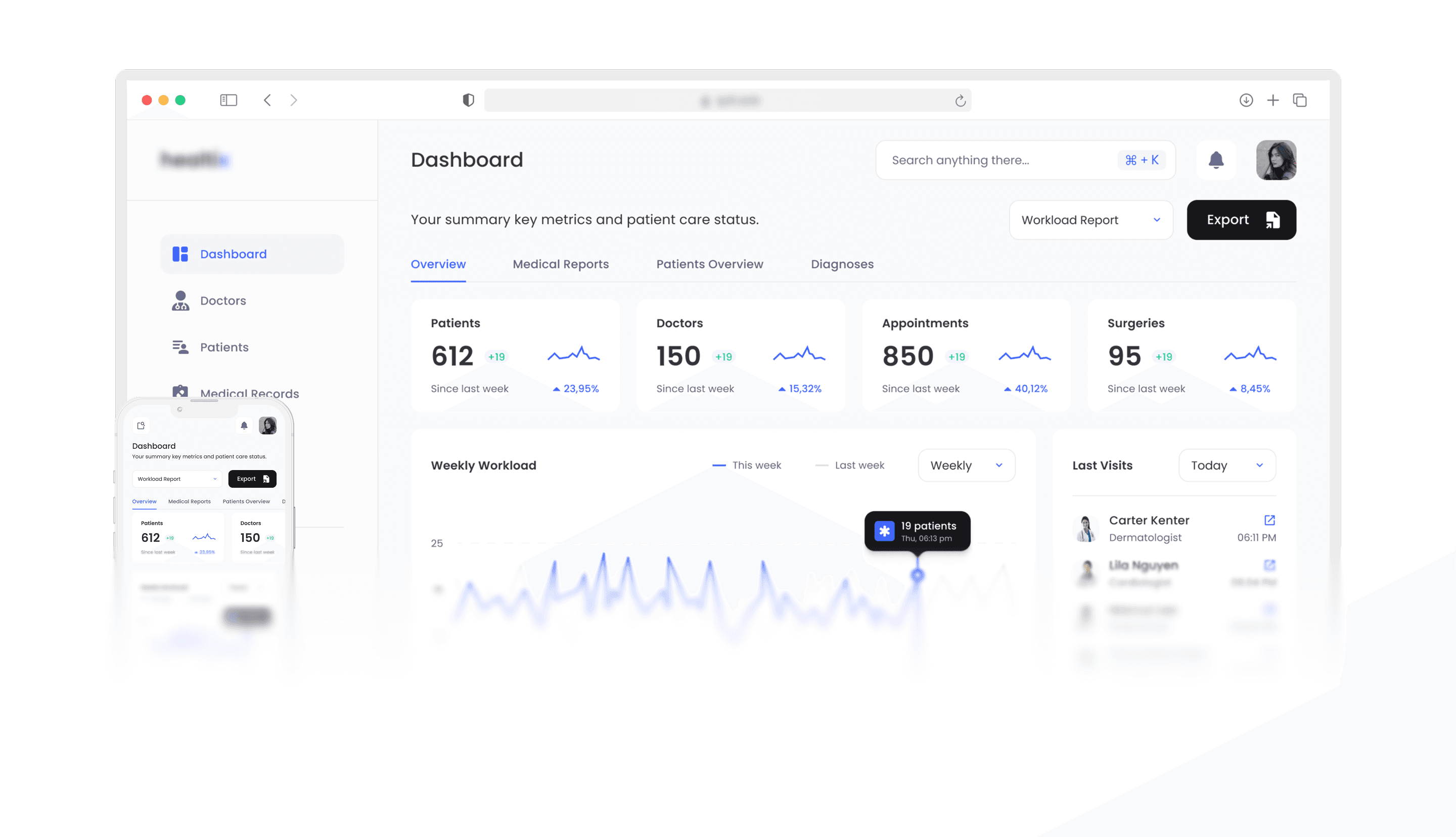Image resolution: width=1456 pixels, height=837 pixels.
Task: Click the Carter Kenter name
Action: pyautogui.click(x=1149, y=520)
